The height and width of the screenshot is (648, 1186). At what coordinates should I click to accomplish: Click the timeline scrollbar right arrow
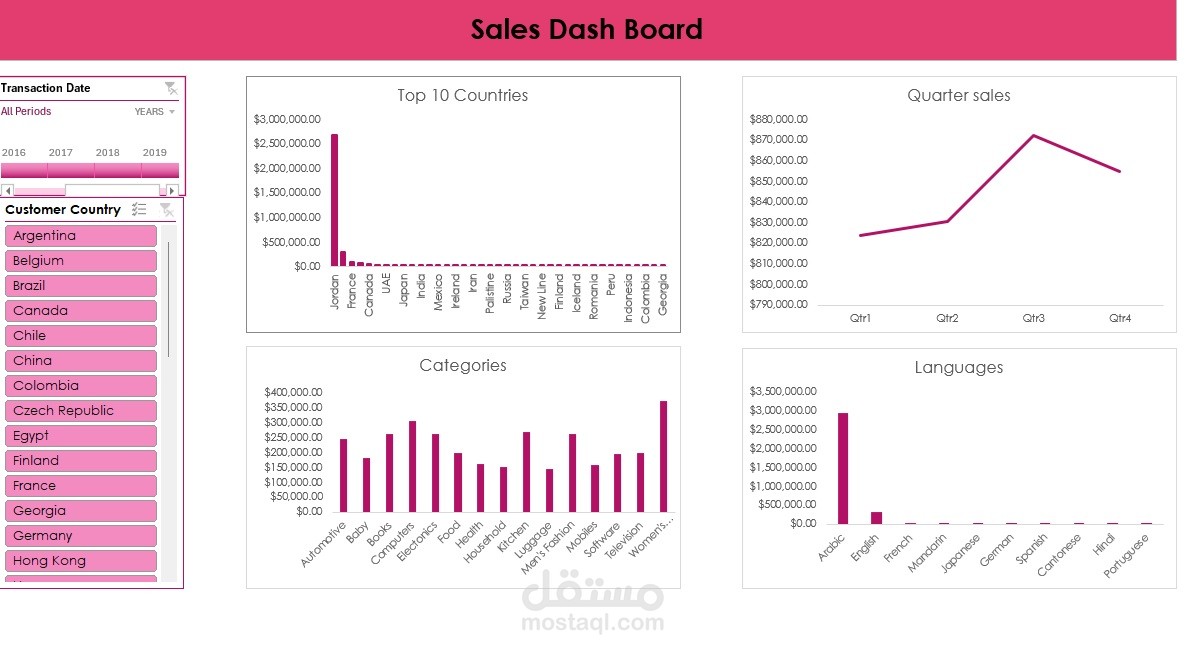point(172,191)
